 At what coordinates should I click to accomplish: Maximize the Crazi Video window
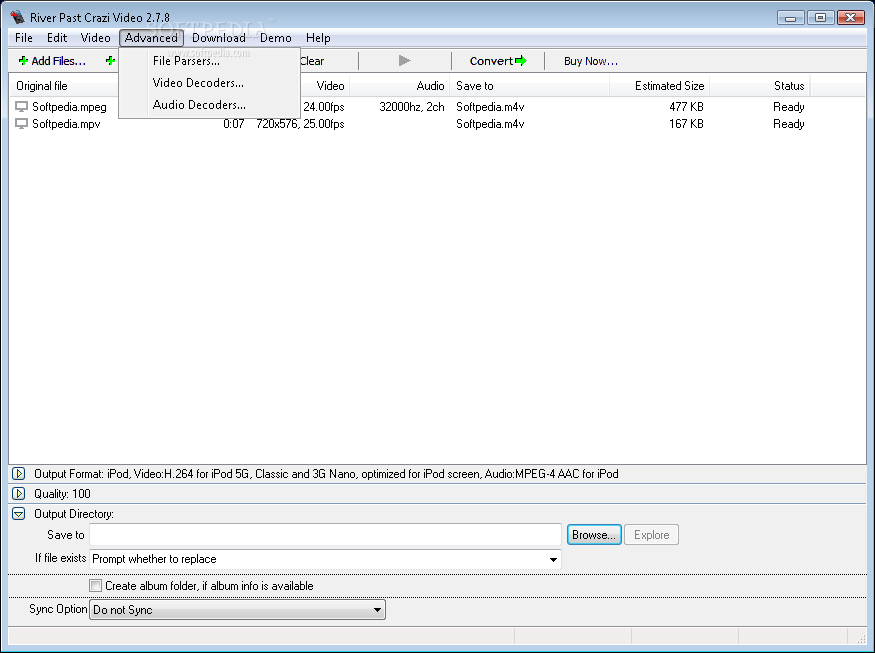(x=820, y=18)
